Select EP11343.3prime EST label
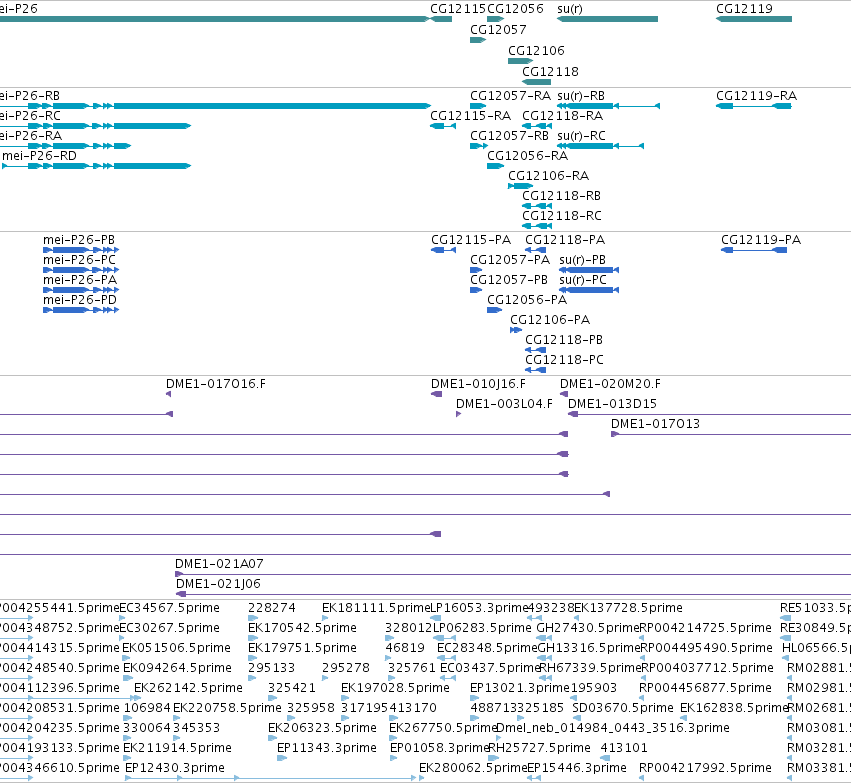The height and width of the screenshot is (783, 851). pyautogui.click(x=327, y=748)
